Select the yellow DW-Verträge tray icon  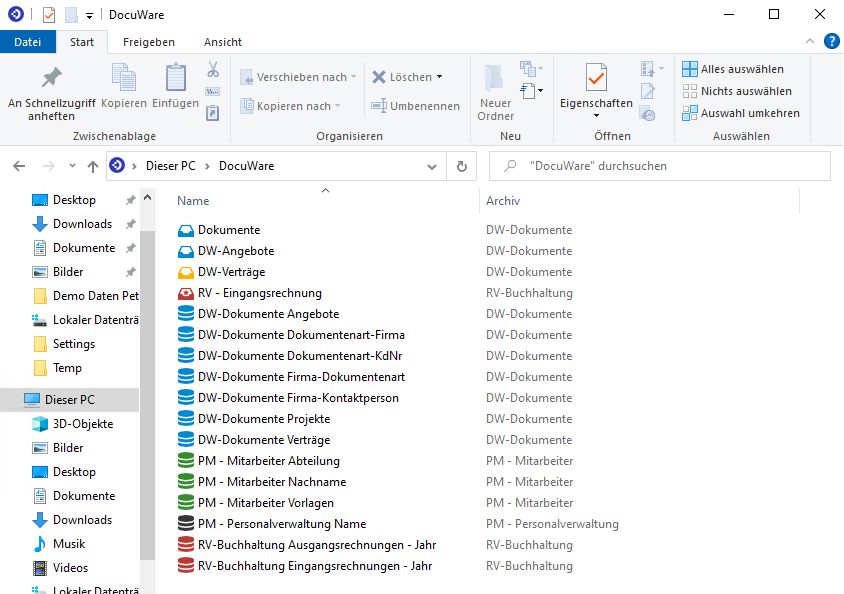(186, 272)
